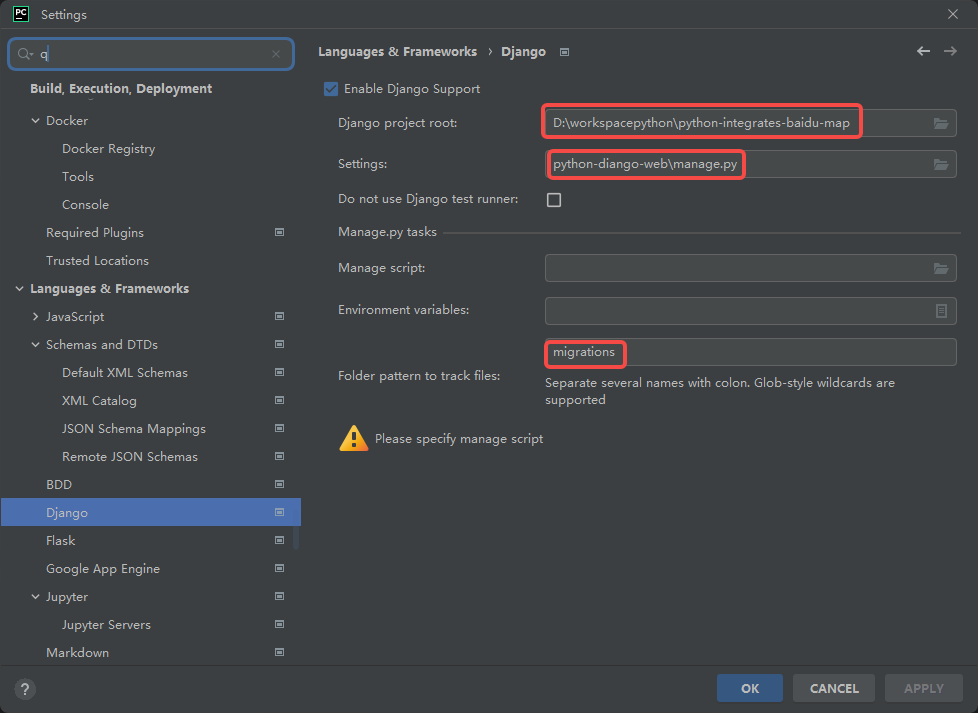
Task: Click into the empty Manage script field
Action: [750, 268]
